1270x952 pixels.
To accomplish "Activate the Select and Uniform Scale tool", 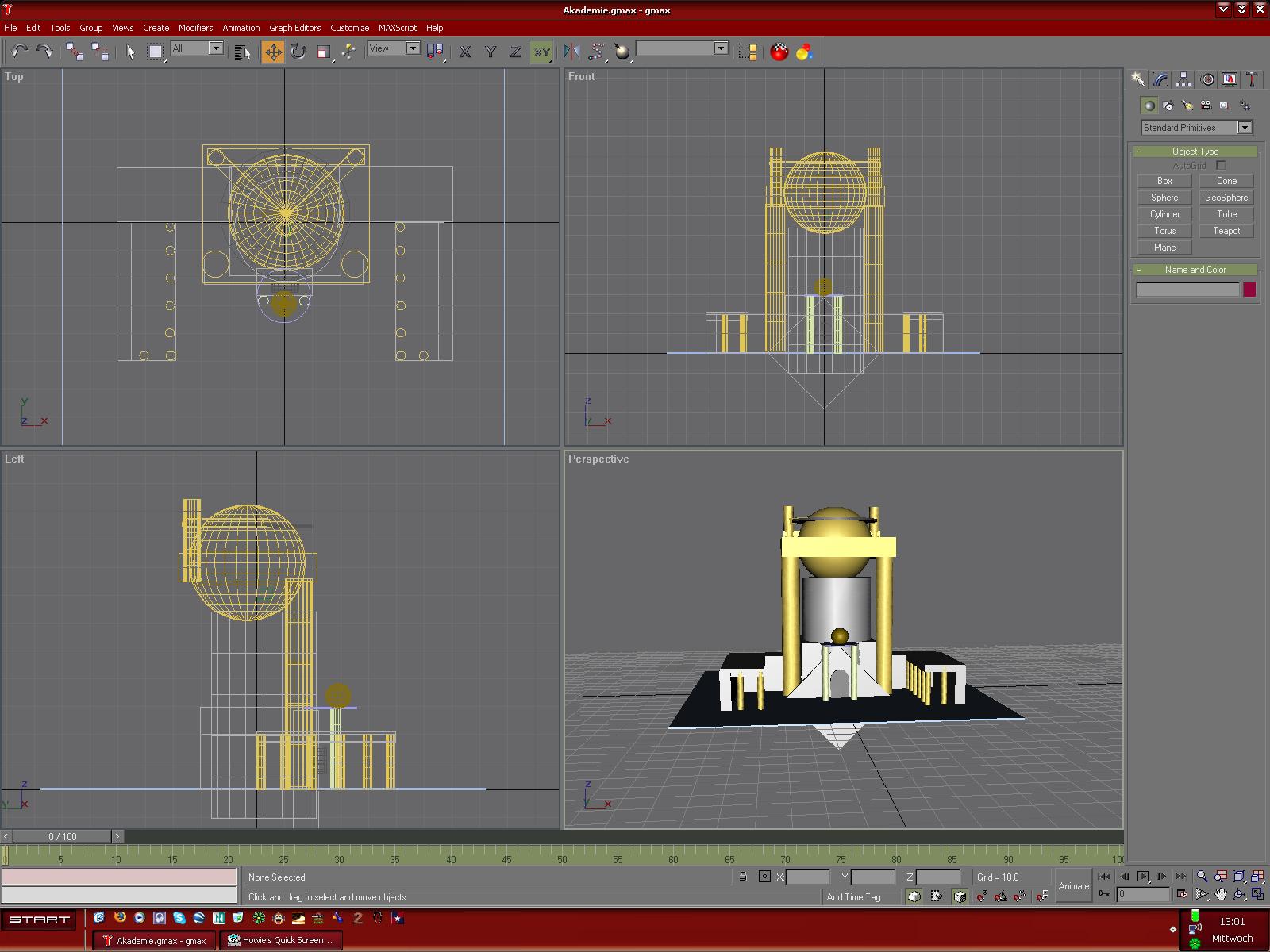I will pyautogui.click(x=323, y=52).
